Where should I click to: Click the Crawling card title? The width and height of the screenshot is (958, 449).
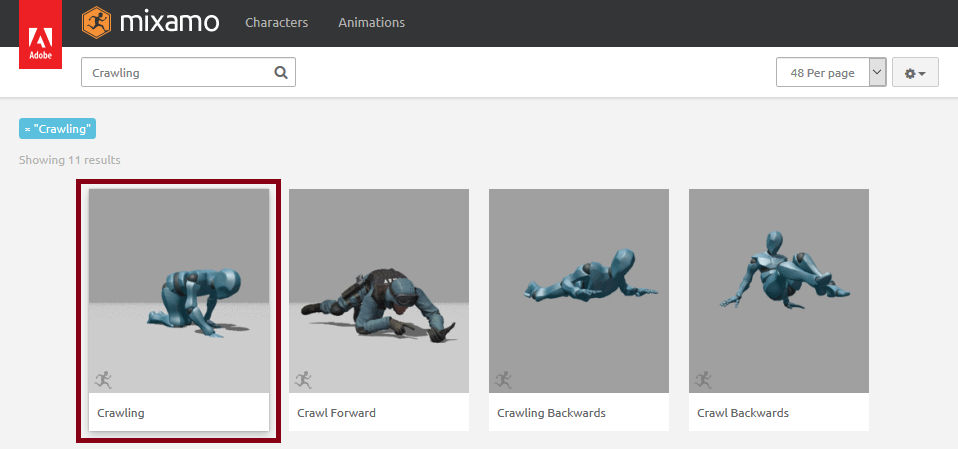click(x=121, y=413)
